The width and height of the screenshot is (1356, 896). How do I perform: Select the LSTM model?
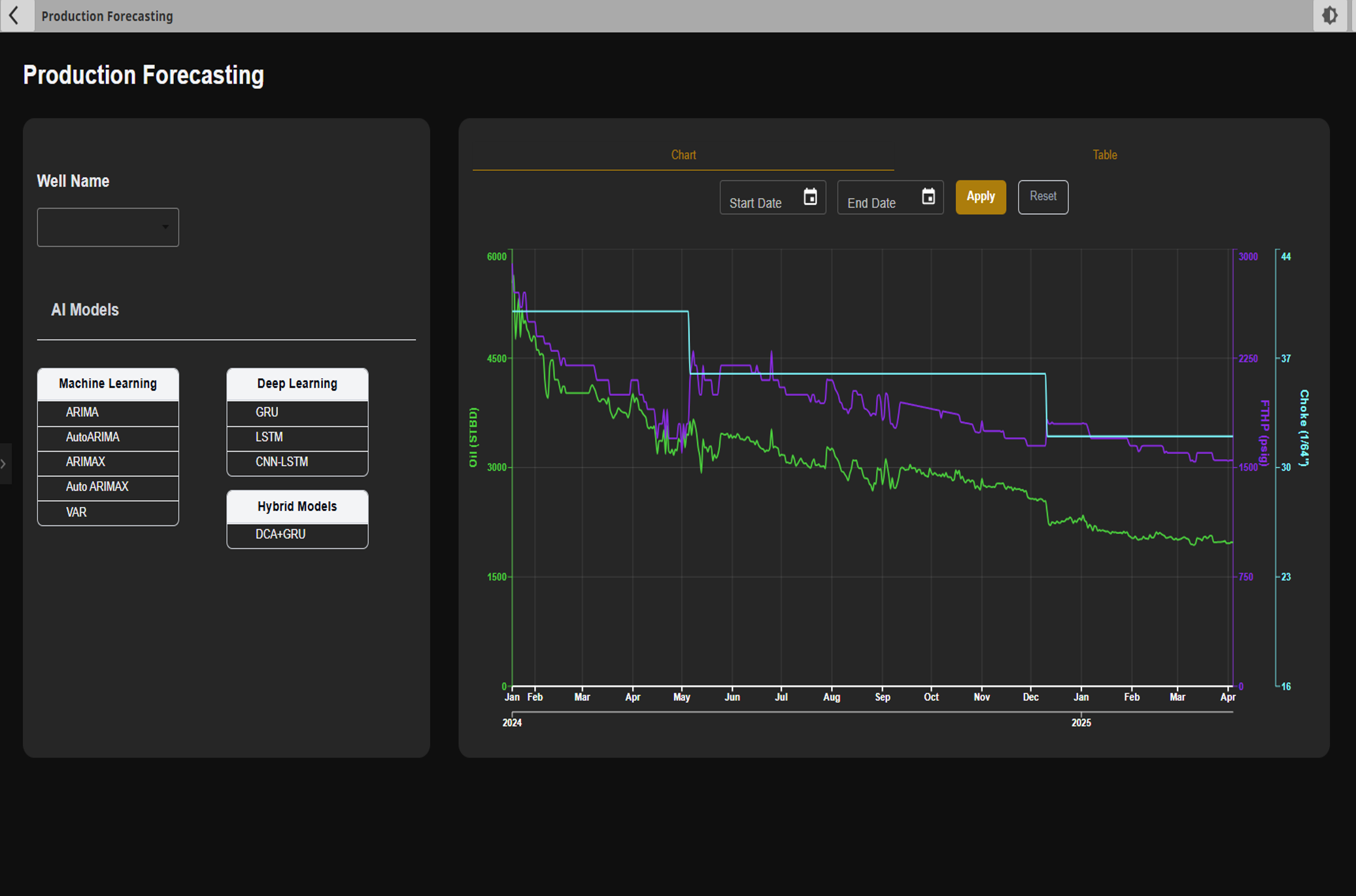point(297,437)
